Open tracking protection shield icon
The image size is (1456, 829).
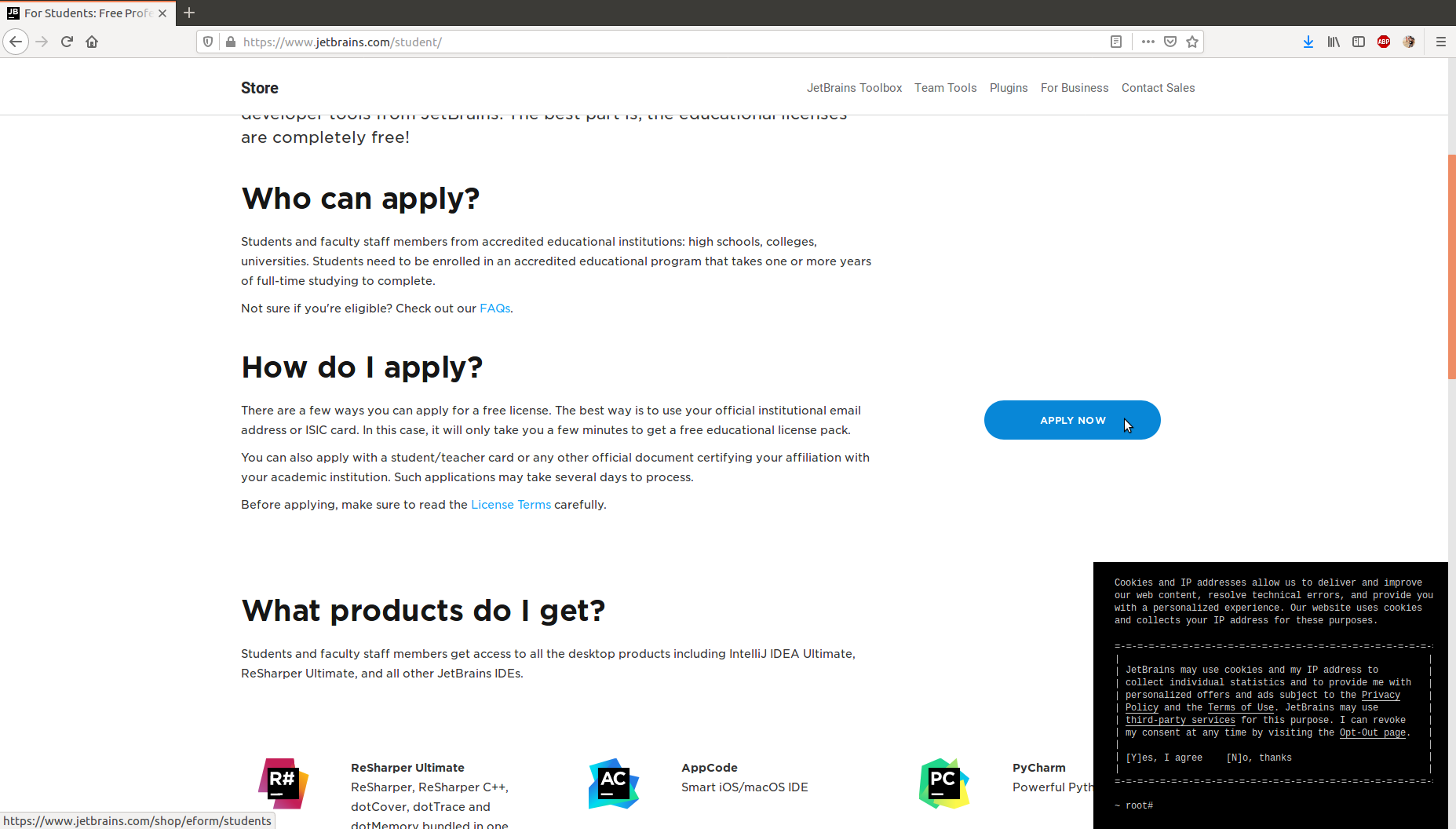pos(208,42)
